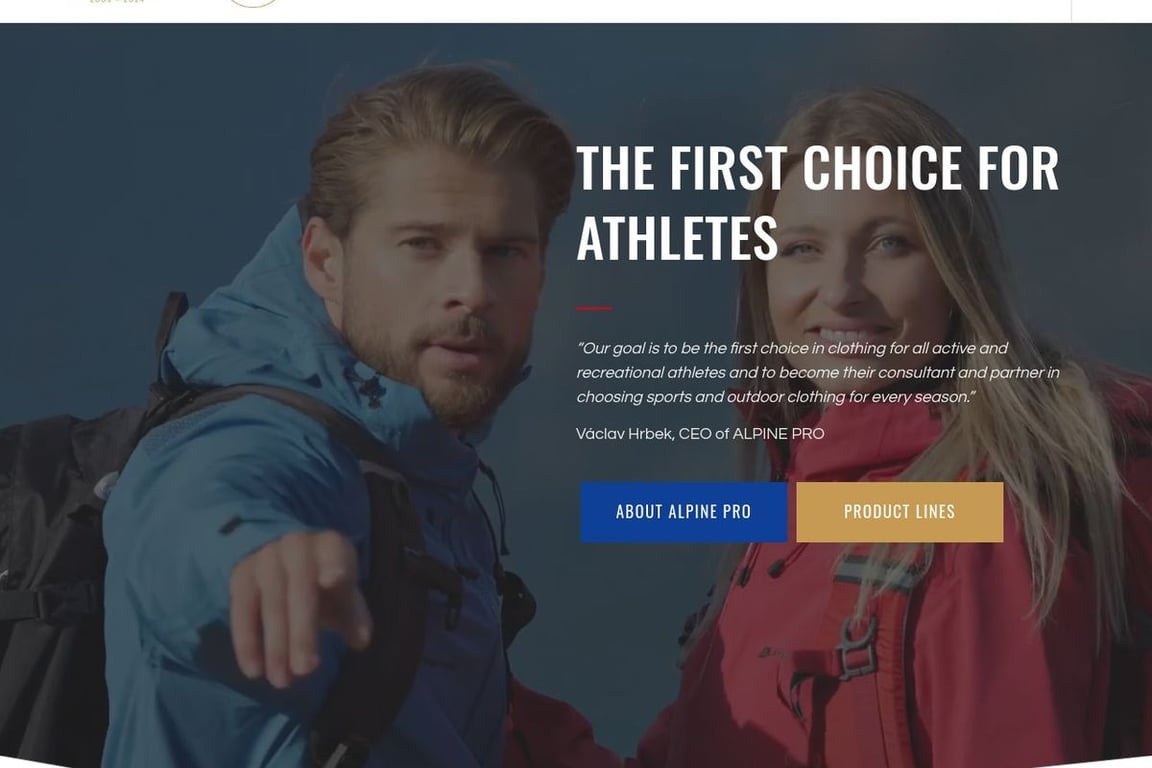
Task: Click the woman's red jacket buckle strap
Action: point(858,647)
